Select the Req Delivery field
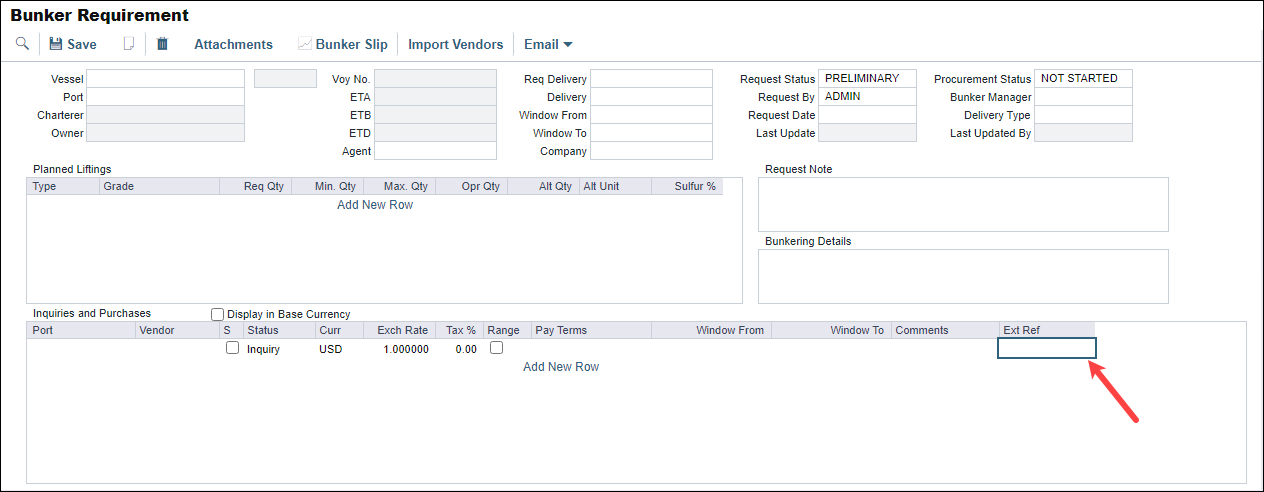 (651, 79)
